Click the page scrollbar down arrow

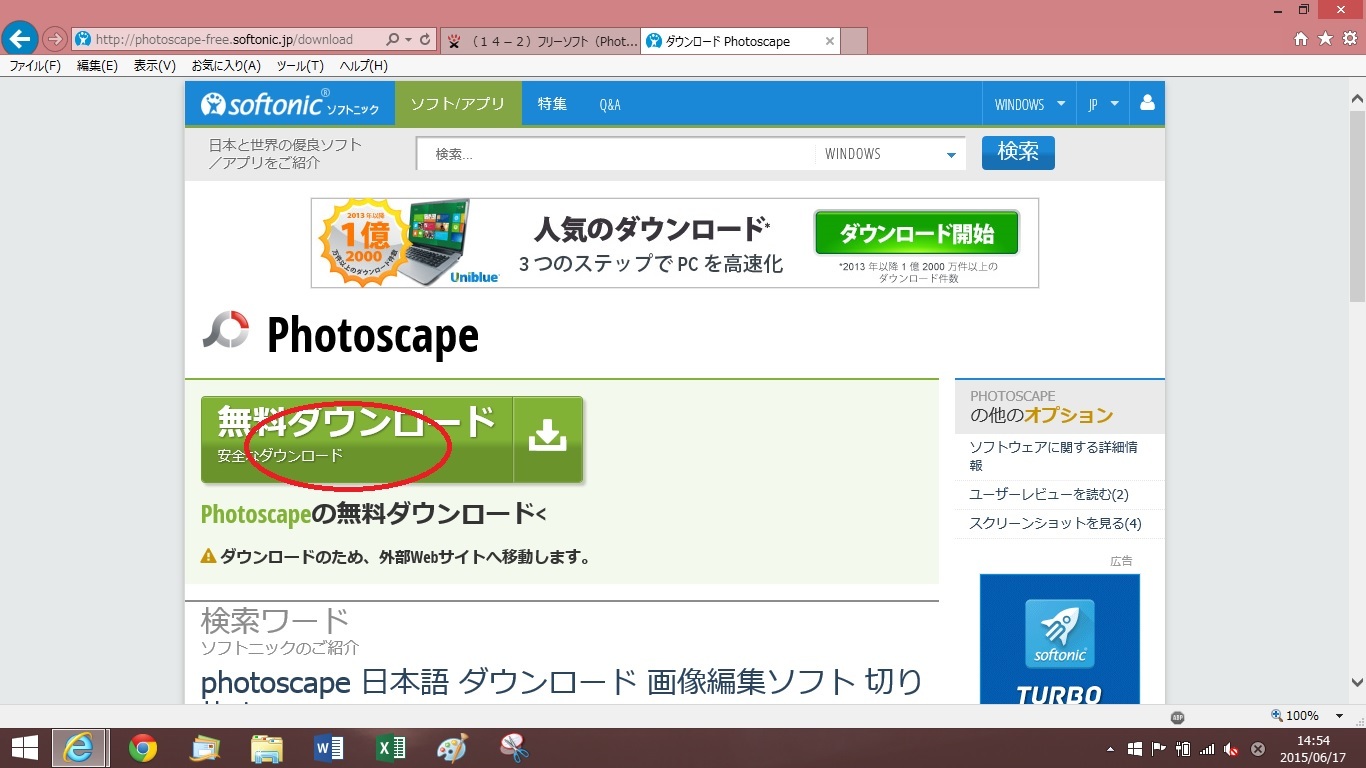point(1357,683)
